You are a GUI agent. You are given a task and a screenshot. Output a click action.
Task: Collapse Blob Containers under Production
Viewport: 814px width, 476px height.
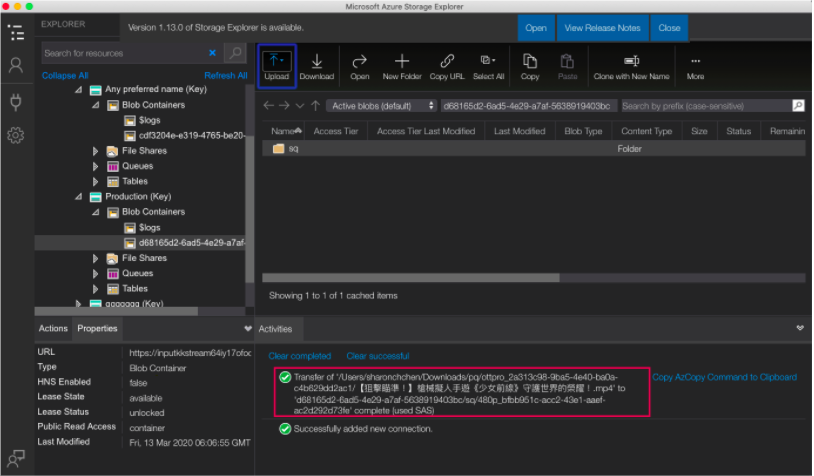point(96,212)
